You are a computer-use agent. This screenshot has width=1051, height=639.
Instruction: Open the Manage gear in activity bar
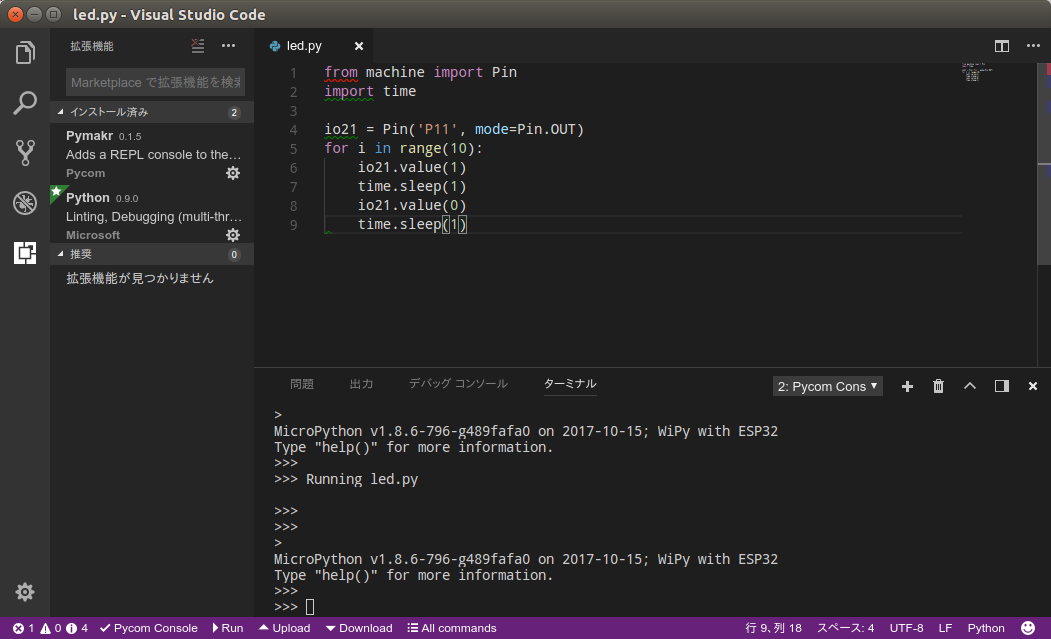click(25, 591)
